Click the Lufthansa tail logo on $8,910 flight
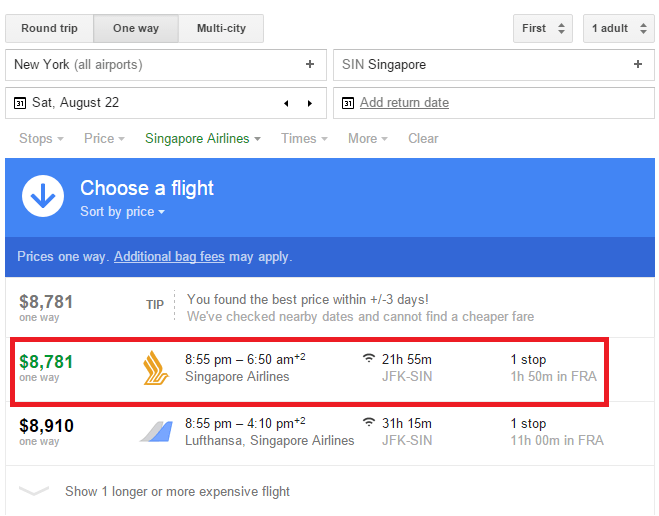Viewport: 659px width, 516px height. pyautogui.click(x=156, y=432)
